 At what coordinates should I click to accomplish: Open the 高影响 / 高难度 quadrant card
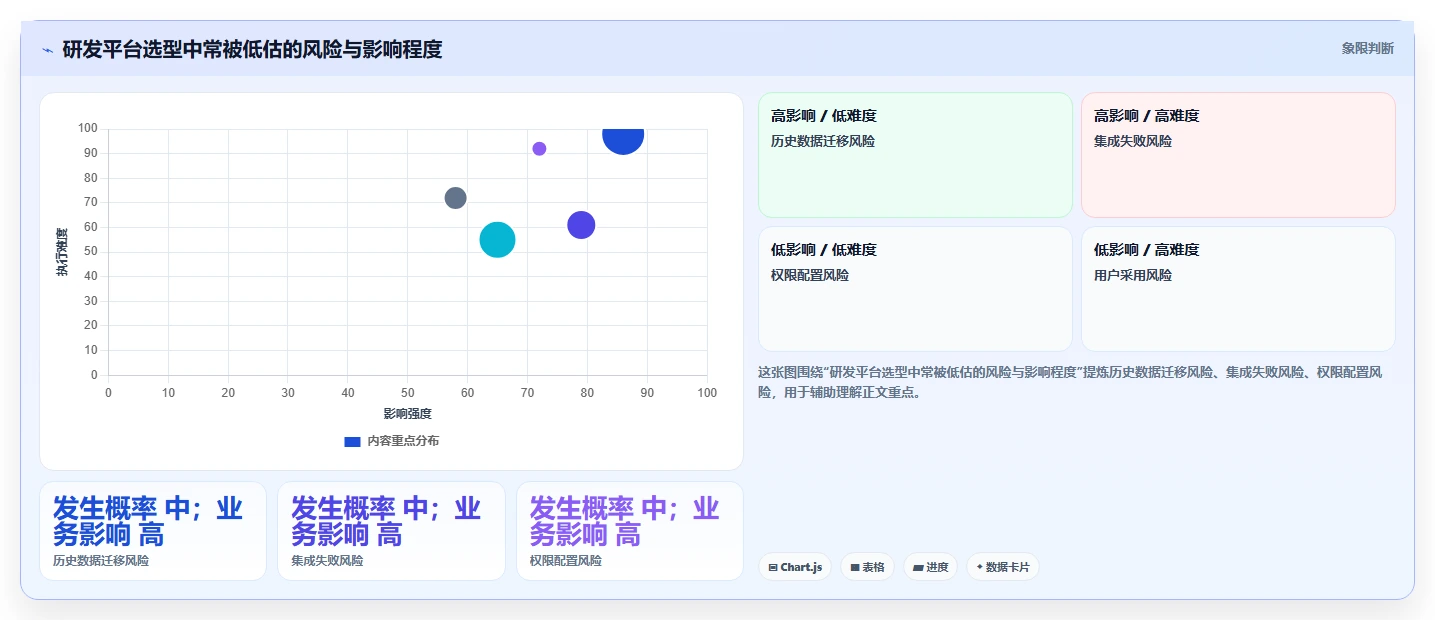1238,155
